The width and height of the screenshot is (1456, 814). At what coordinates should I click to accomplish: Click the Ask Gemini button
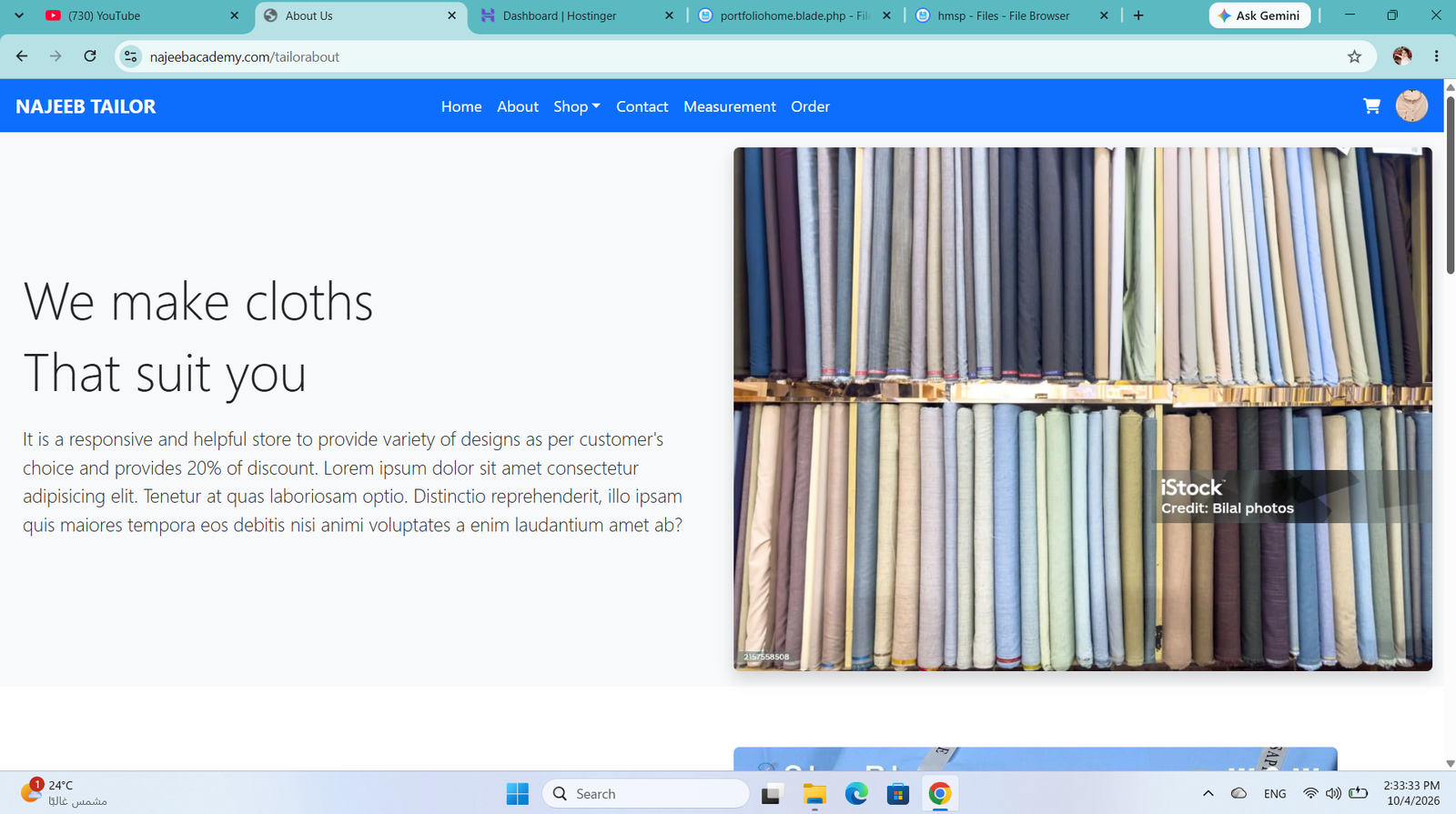pos(1259,15)
